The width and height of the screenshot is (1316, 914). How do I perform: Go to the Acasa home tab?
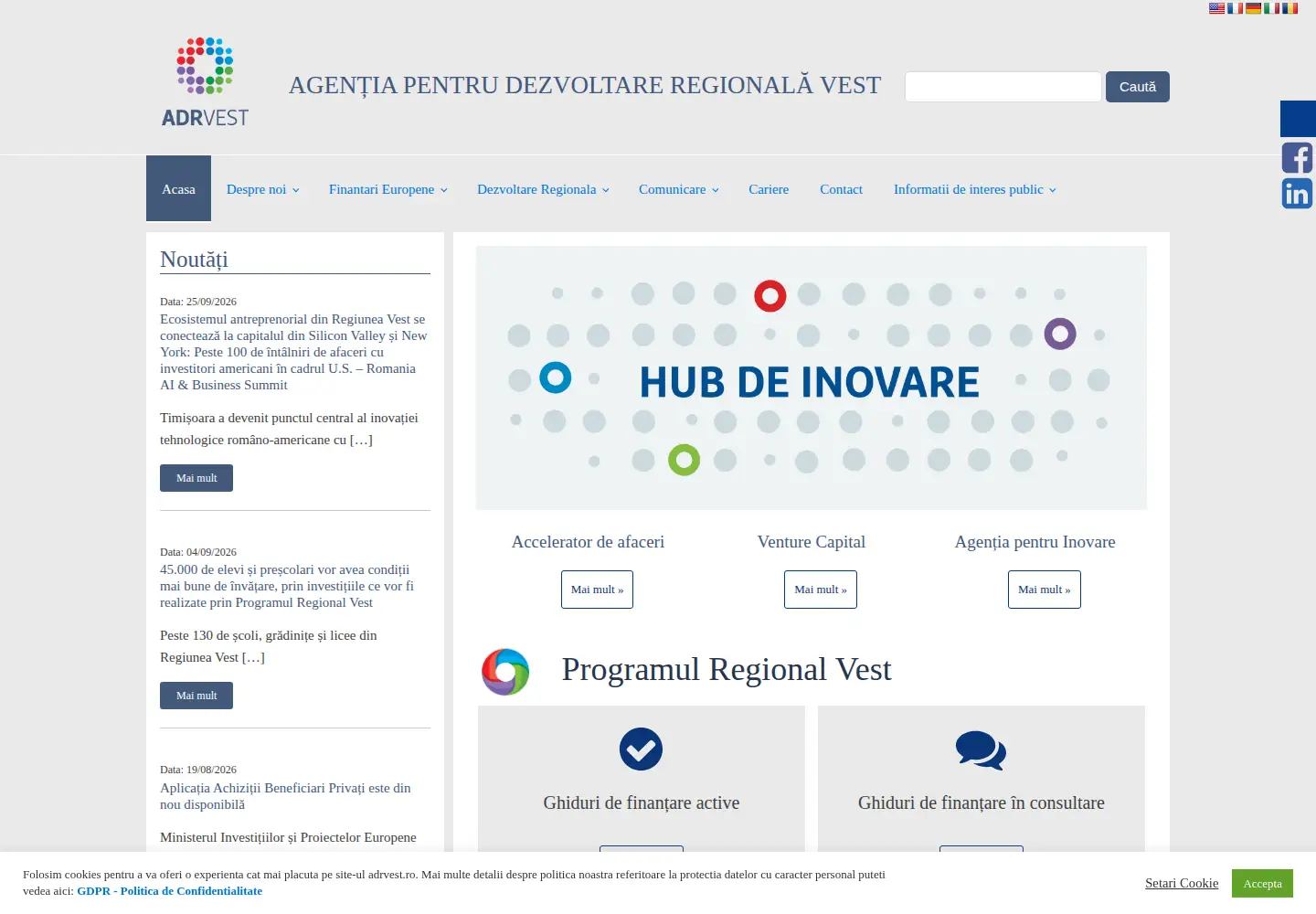(178, 188)
